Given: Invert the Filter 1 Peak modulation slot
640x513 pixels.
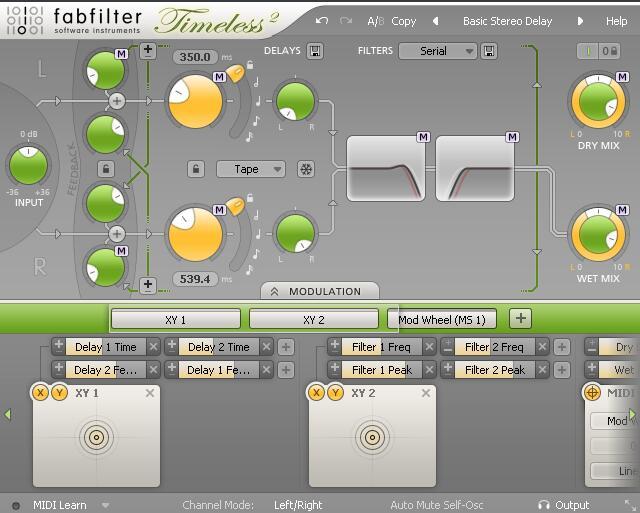Looking at the screenshot, I should [335, 369].
